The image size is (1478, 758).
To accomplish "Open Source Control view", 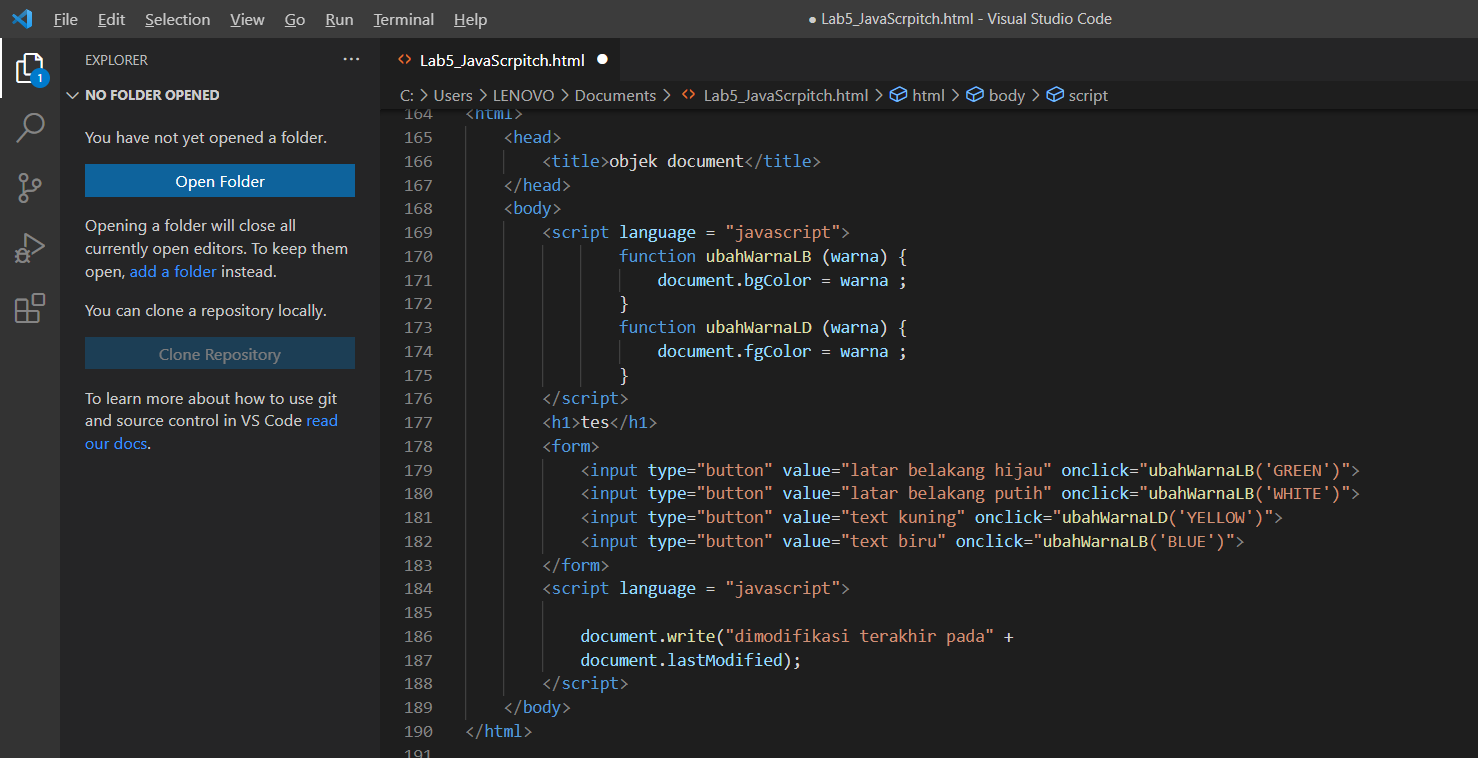I will (29, 188).
